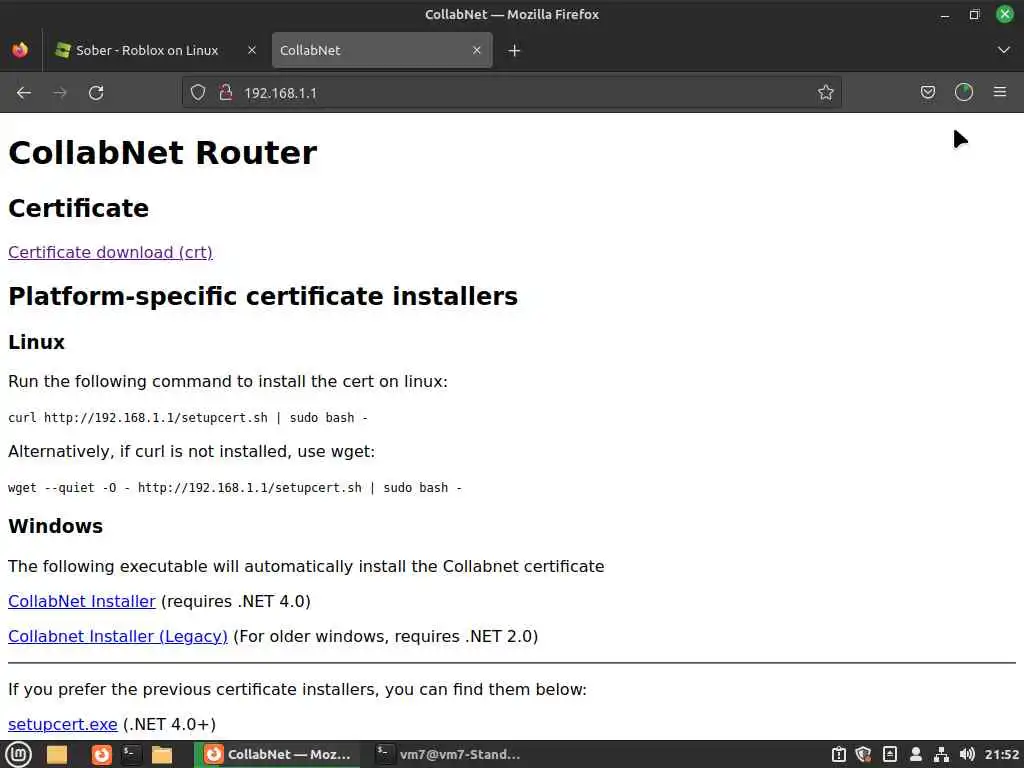Screen dimensions: 1024x768
Task: Launch Firefox from the taskbar launcher
Action: pyautogui.click(x=101, y=755)
